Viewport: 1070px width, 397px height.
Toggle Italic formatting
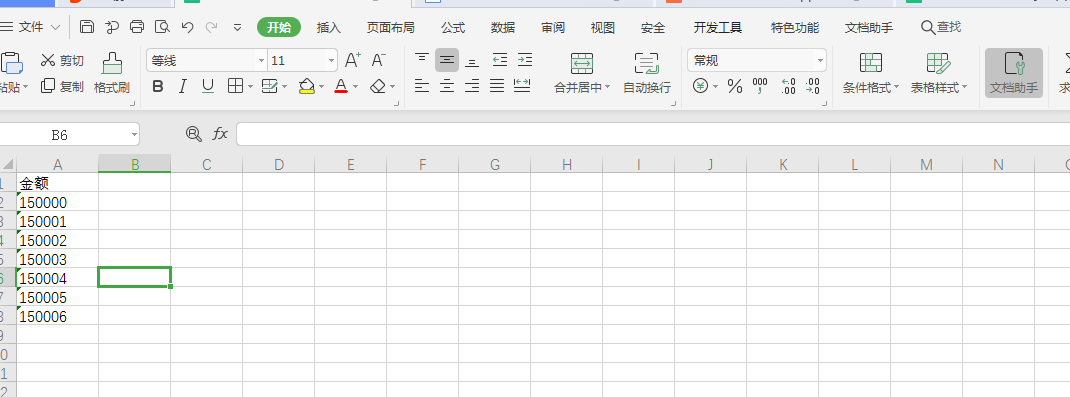[x=182, y=86]
